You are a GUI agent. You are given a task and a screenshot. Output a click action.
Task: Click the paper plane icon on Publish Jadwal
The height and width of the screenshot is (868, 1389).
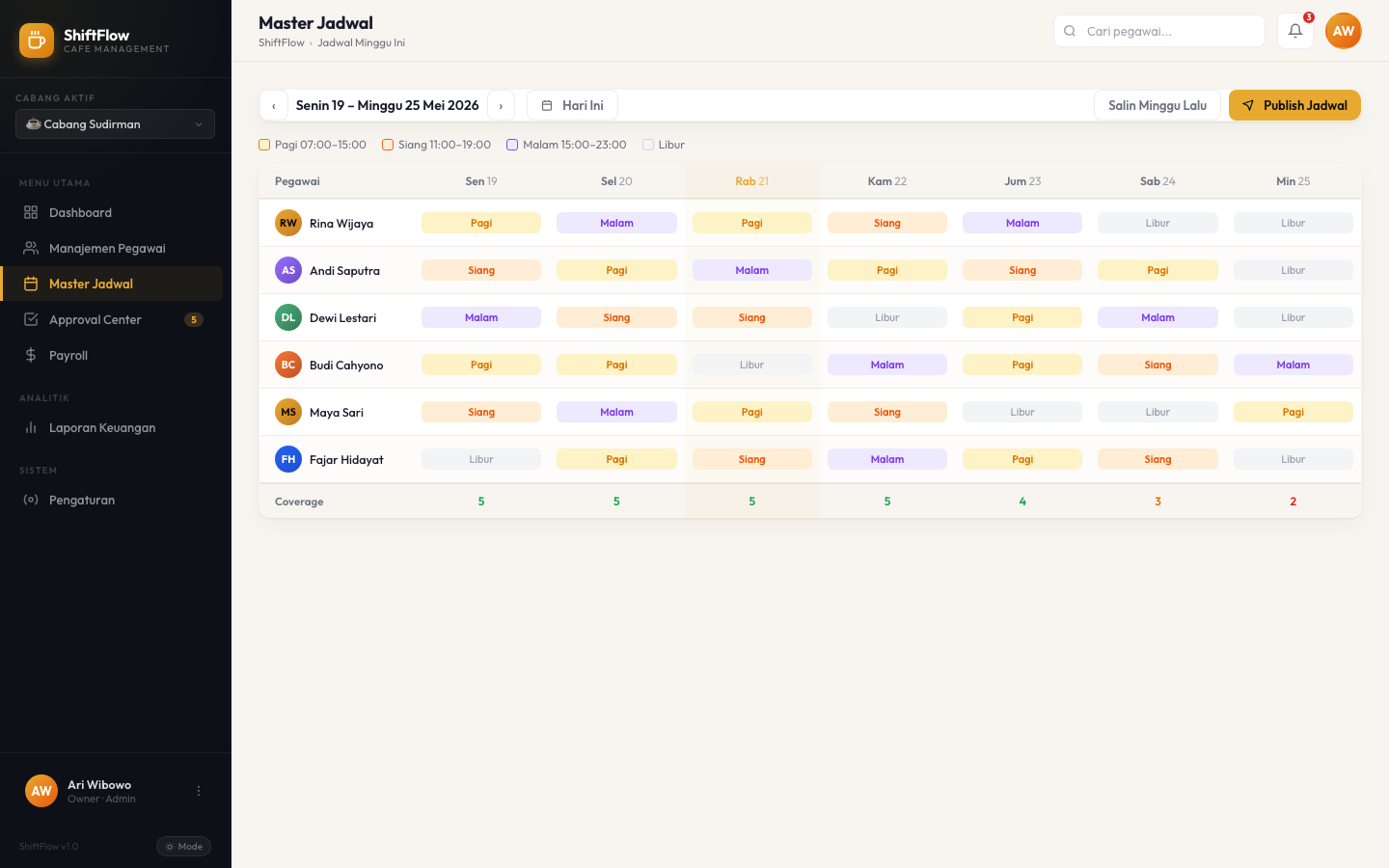1248,105
